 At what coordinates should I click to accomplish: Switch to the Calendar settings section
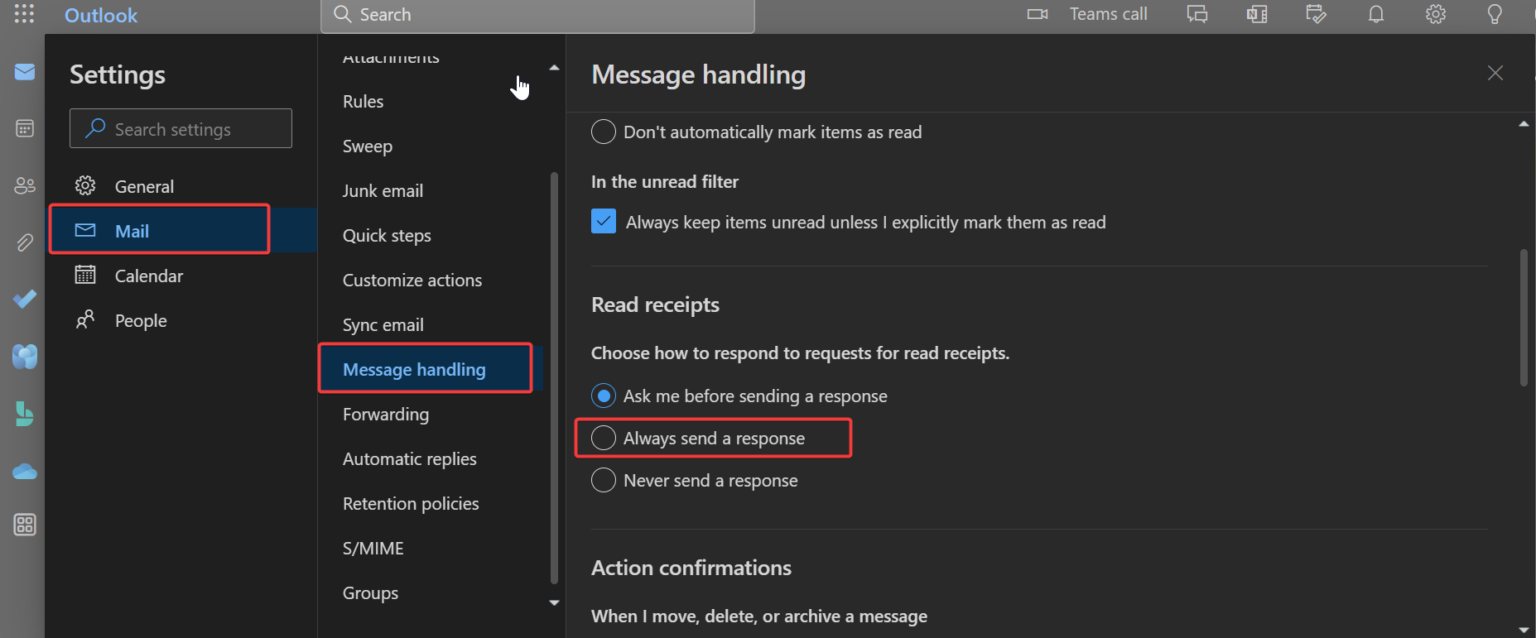pyautogui.click(x=149, y=275)
